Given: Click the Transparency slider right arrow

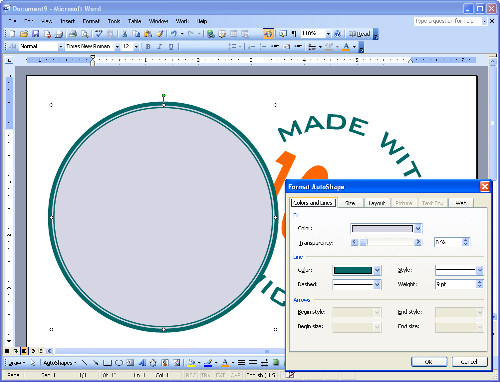Looking at the screenshot, I should [x=418, y=242].
